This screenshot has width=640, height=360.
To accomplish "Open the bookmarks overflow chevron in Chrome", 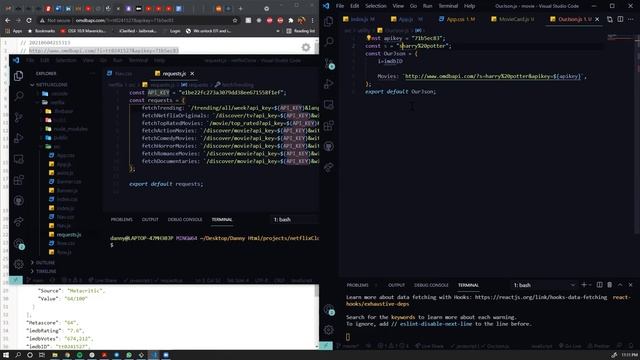I will (x=278, y=31).
